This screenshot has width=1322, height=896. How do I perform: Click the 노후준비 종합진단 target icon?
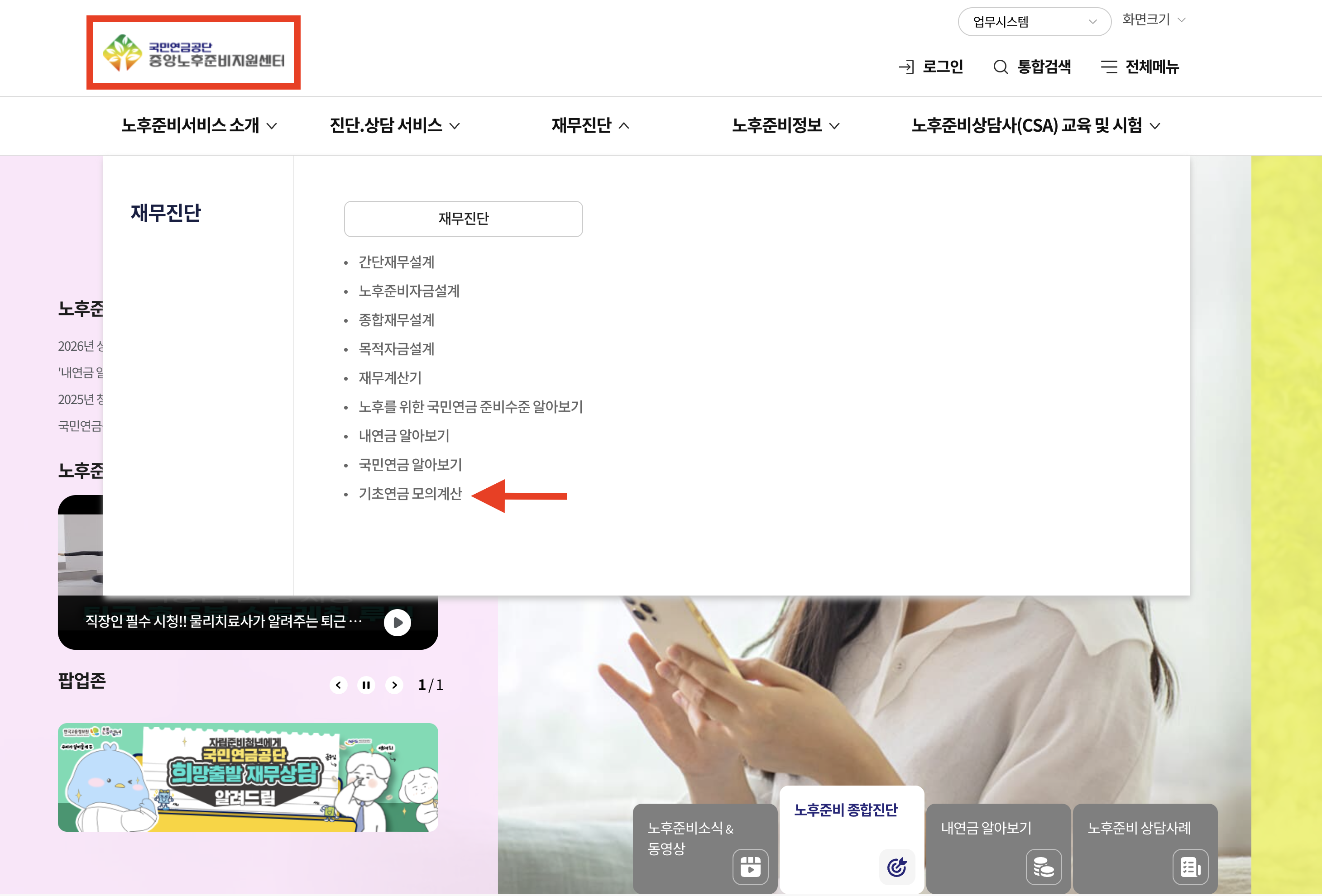897,867
